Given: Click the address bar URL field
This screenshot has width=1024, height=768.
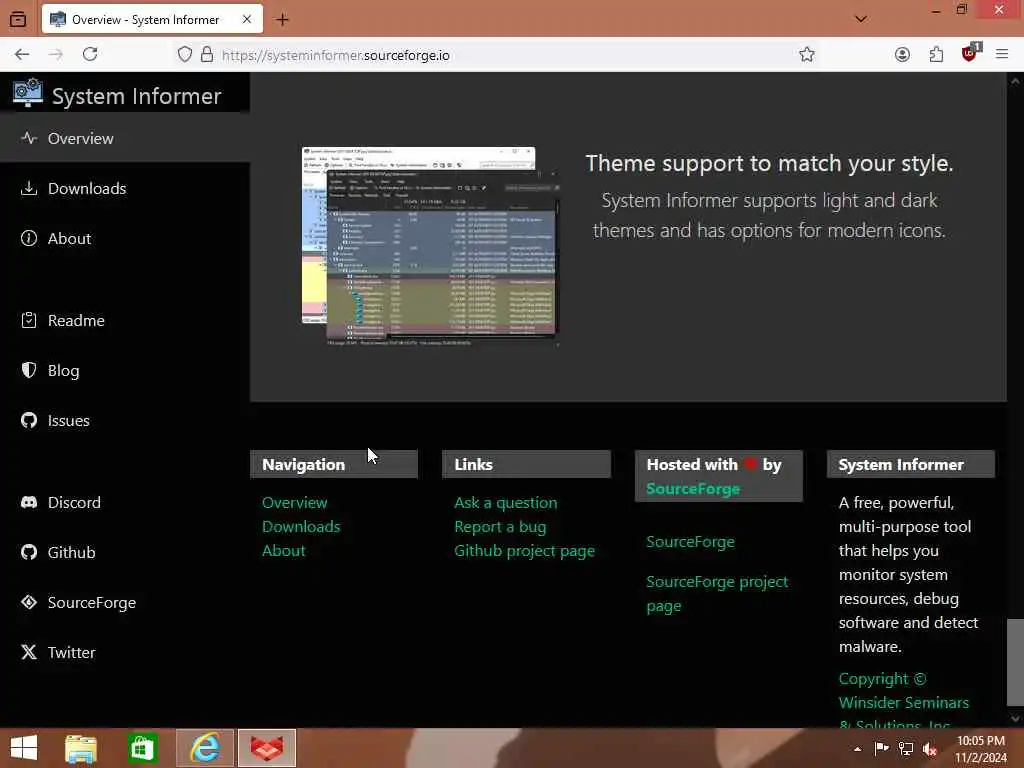Looking at the screenshot, I should point(483,55).
